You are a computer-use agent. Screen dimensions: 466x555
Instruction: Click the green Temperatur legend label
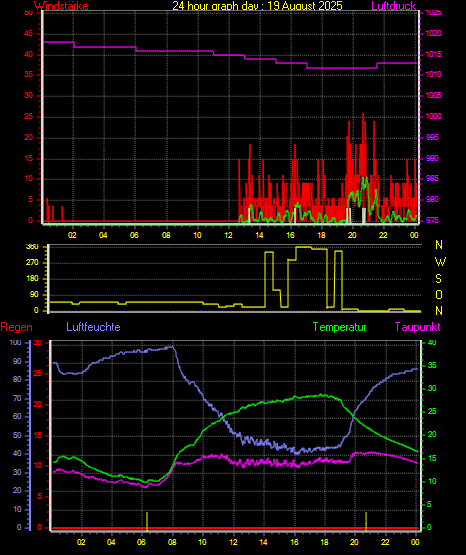339,327
